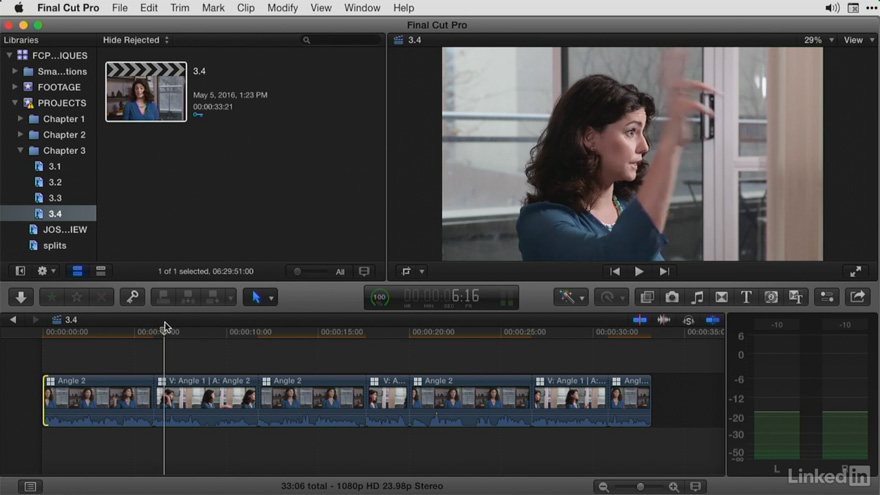Enter full screen viewer mode

855,272
